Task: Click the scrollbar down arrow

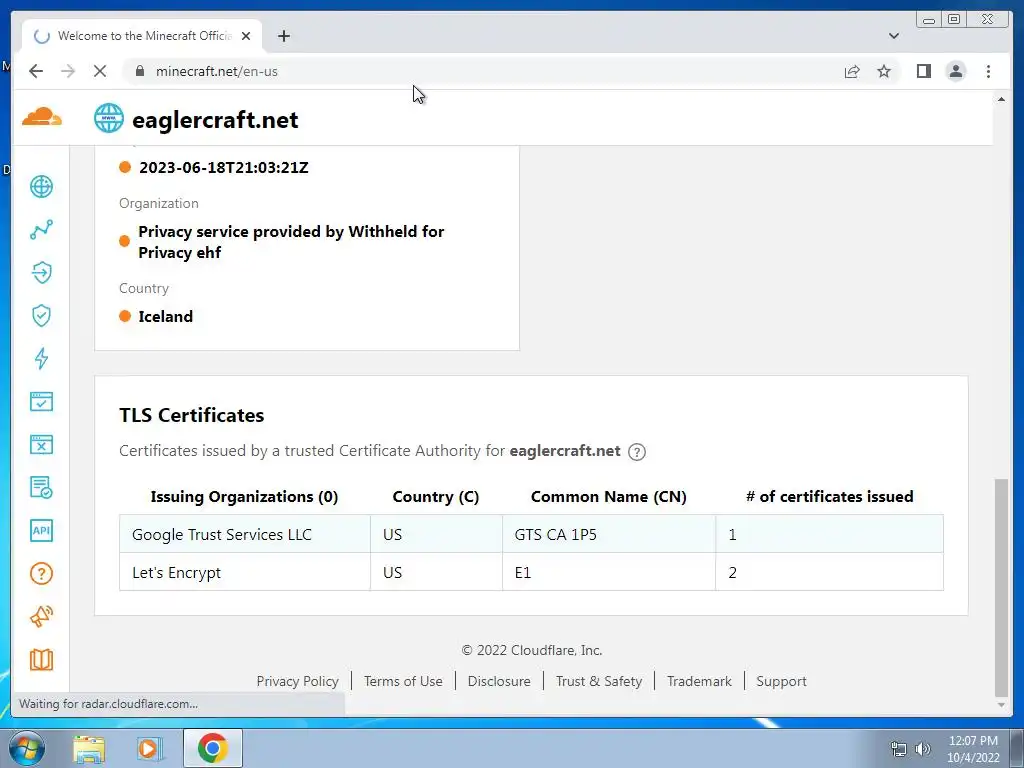Action: point(1001,705)
